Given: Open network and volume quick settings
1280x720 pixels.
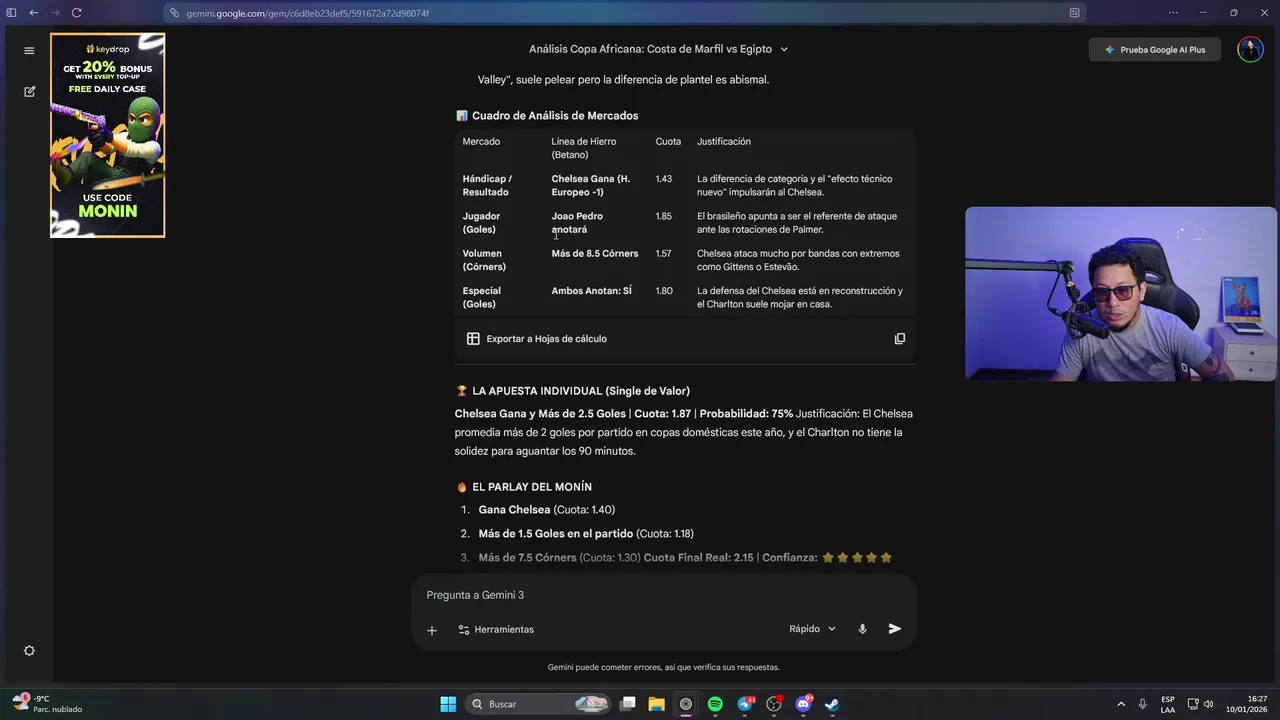Looking at the screenshot, I should pos(1200,704).
